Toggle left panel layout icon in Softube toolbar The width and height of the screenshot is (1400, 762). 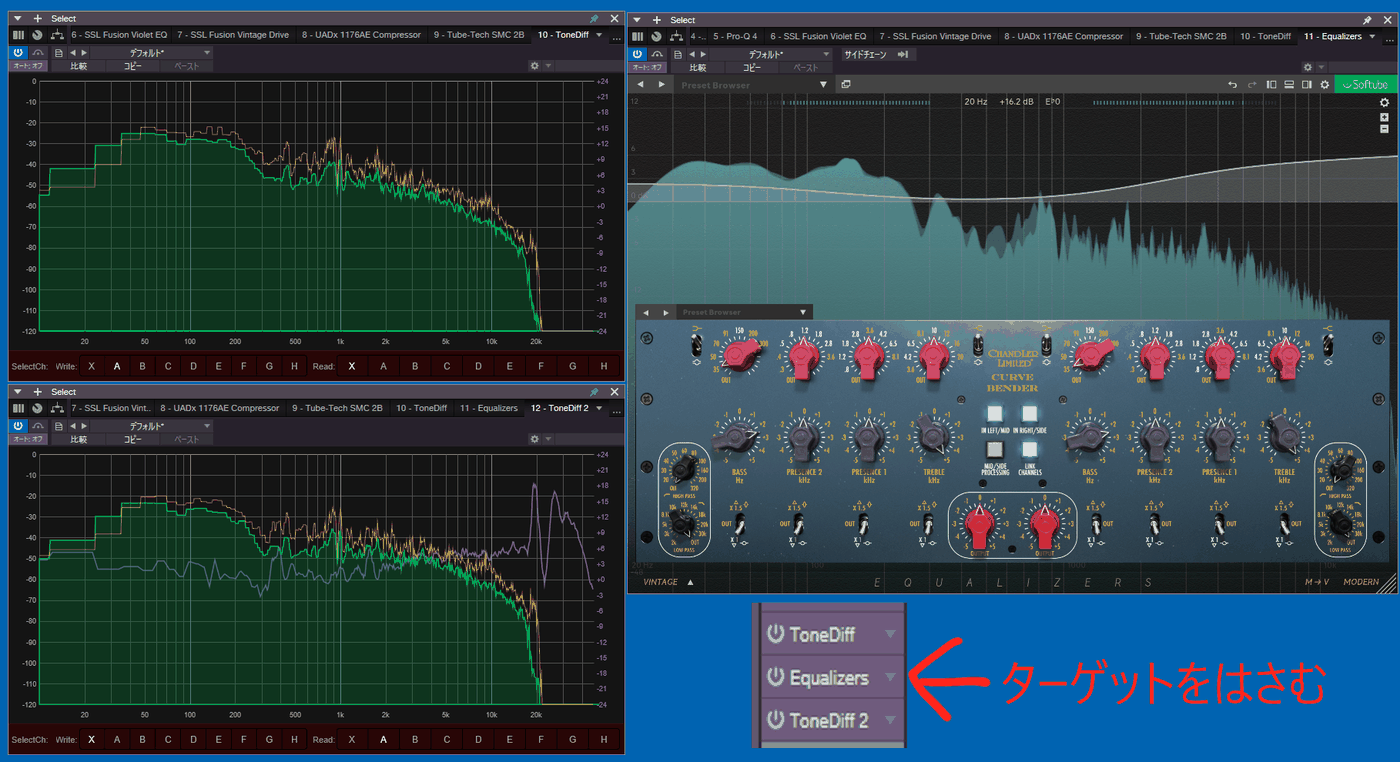1271,85
